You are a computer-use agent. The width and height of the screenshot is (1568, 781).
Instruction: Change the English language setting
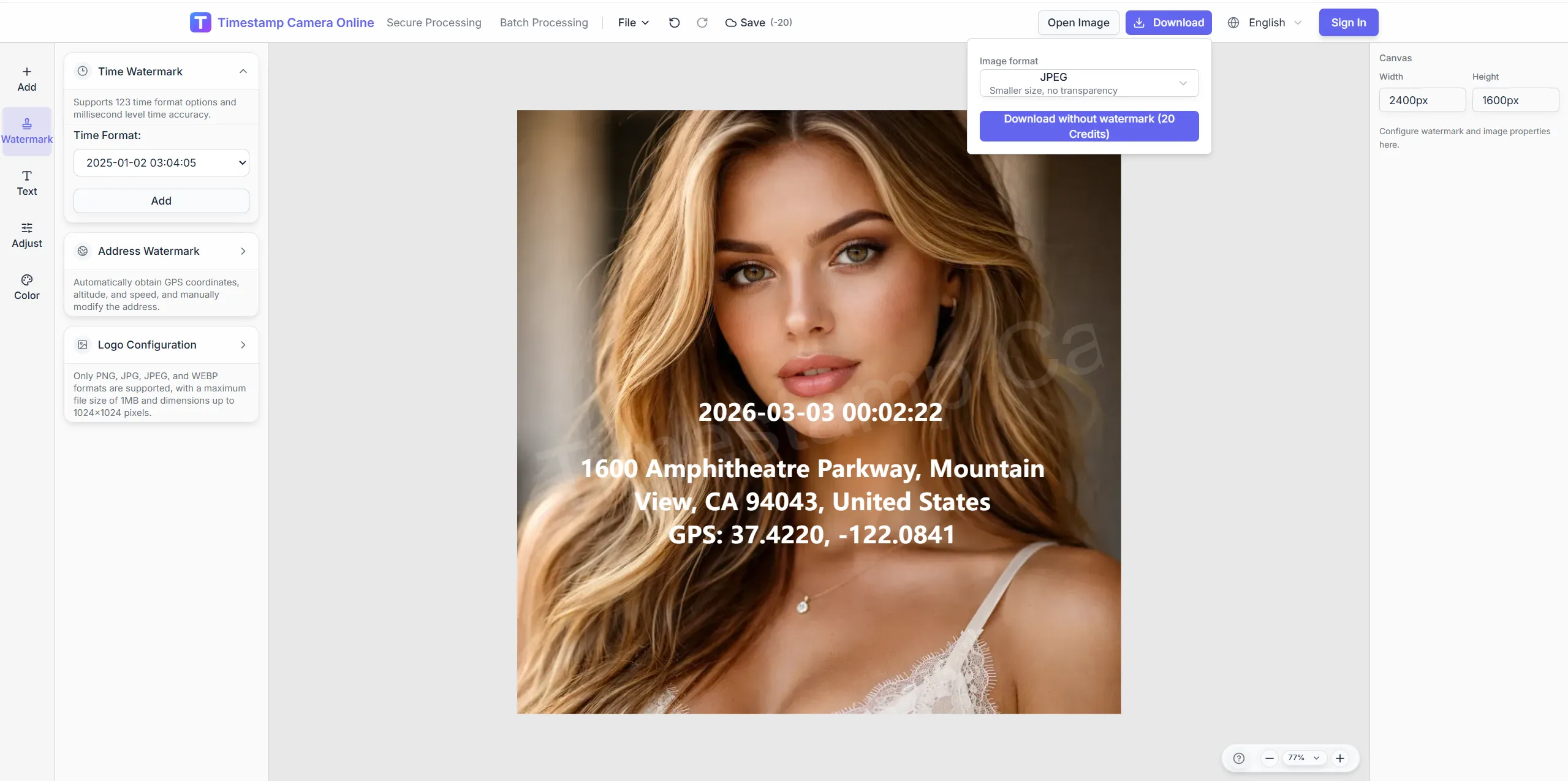tap(1265, 22)
